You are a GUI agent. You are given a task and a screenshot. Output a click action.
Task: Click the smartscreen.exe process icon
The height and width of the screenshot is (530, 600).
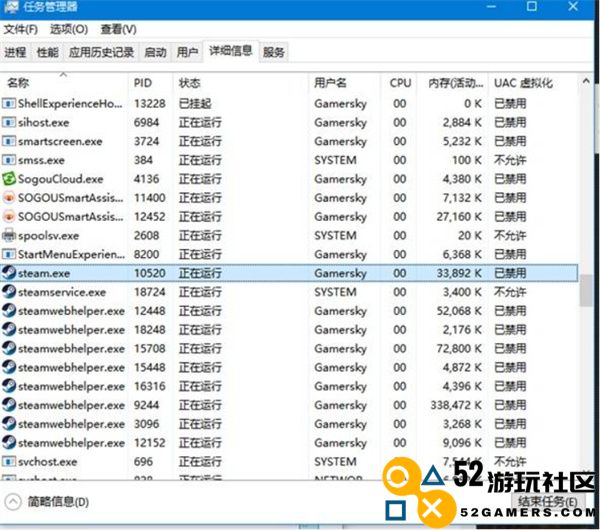point(9,141)
